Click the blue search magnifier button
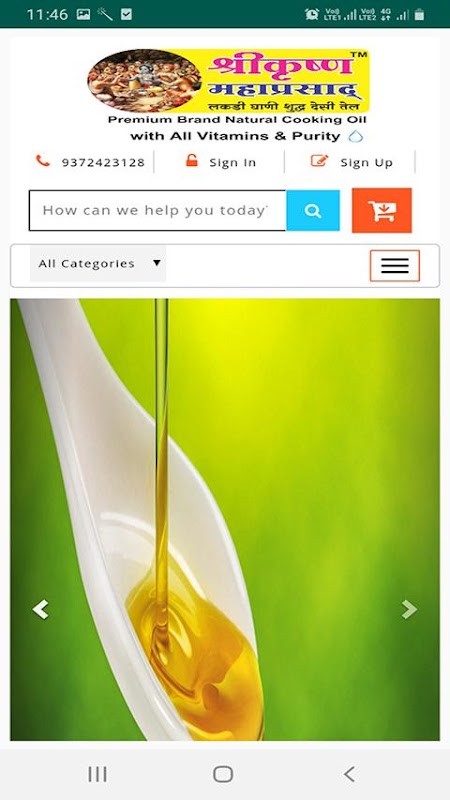450x800 pixels. (313, 210)
